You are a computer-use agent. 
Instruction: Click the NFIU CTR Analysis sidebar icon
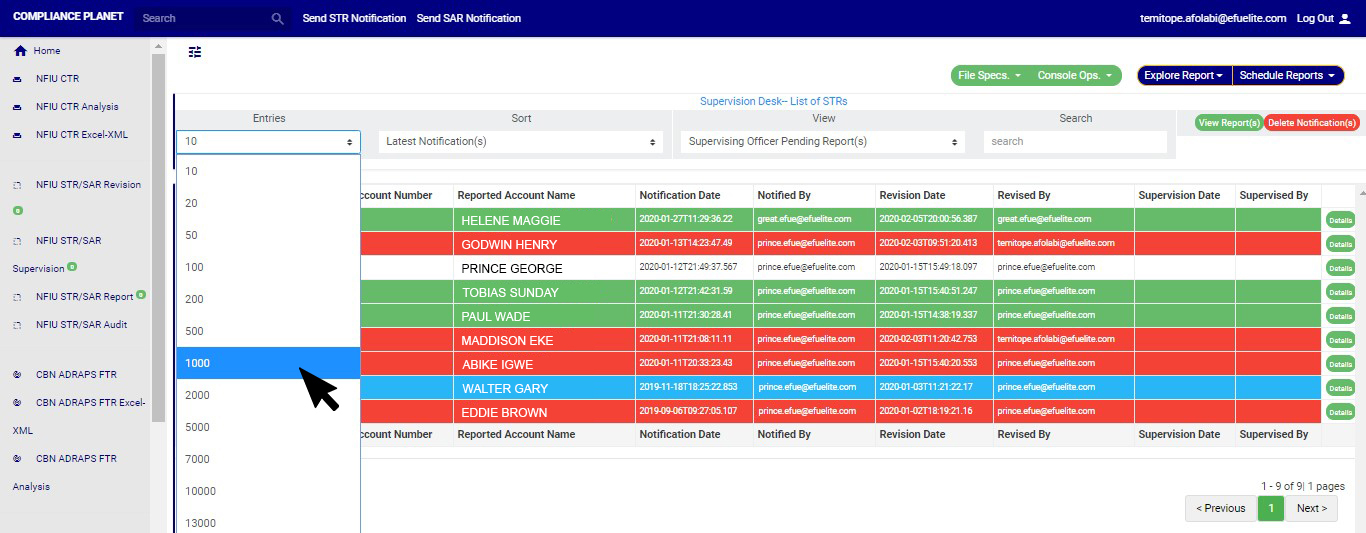17,107
